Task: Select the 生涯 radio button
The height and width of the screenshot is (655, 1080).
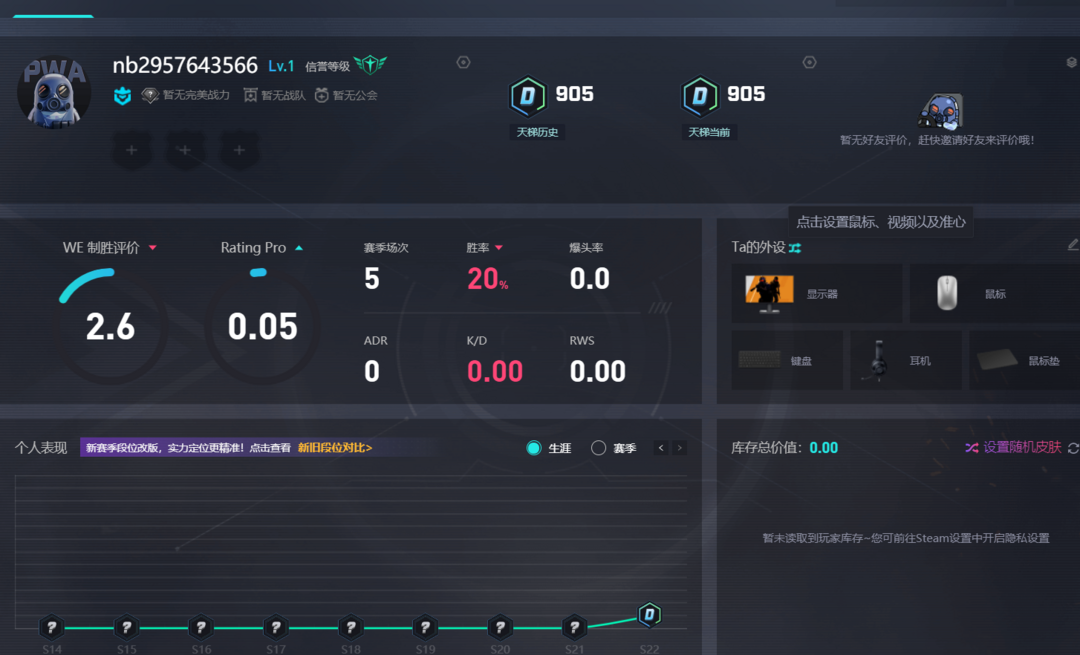Action: tap(534, 448)
